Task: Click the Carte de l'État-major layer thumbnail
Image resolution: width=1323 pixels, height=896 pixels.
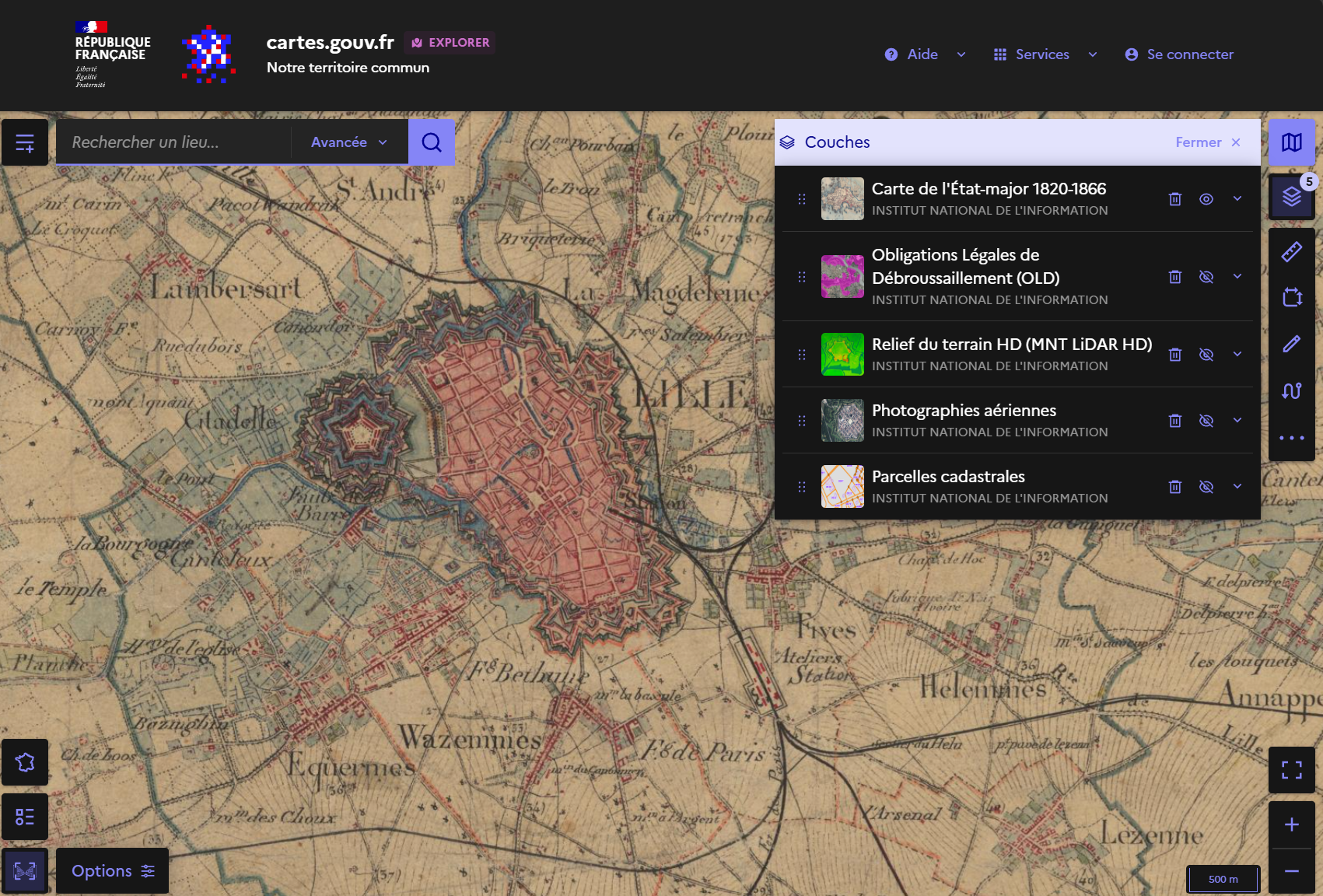Action: [x=842, y=199]
